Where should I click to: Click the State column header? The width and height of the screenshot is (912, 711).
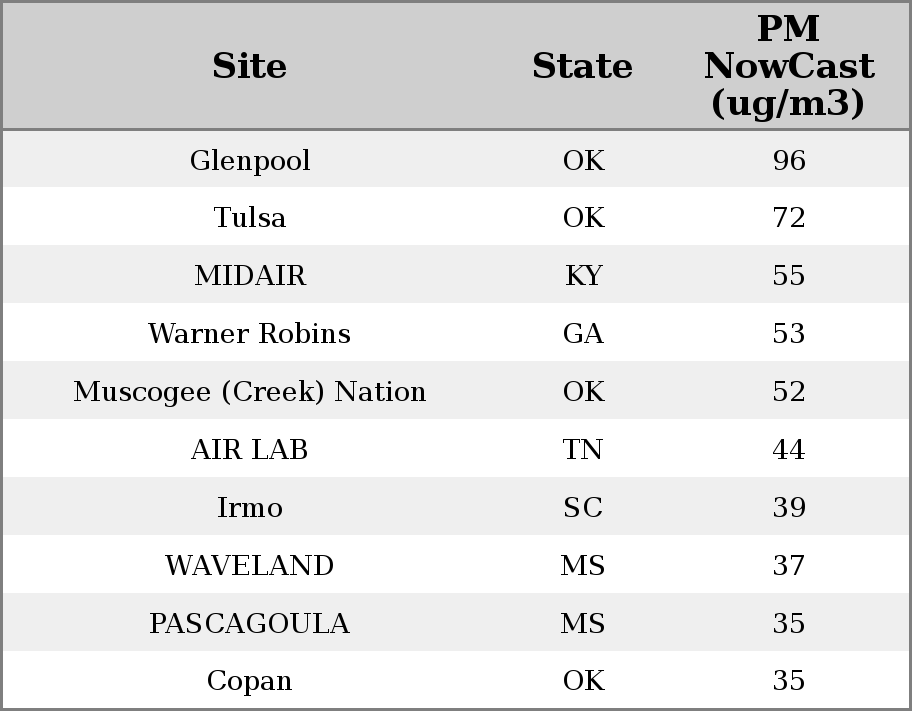582,67
